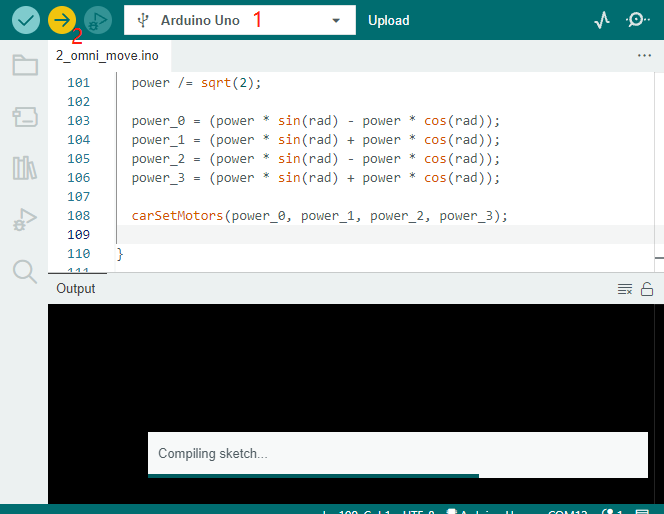Select the 2_omni_move.ino tab
This screenshot has height=514, width=664.
108,55
